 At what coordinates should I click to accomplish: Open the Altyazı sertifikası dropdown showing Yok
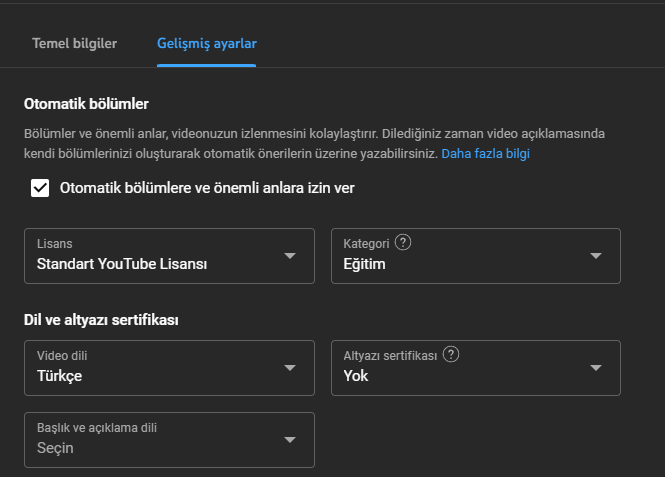476,368
